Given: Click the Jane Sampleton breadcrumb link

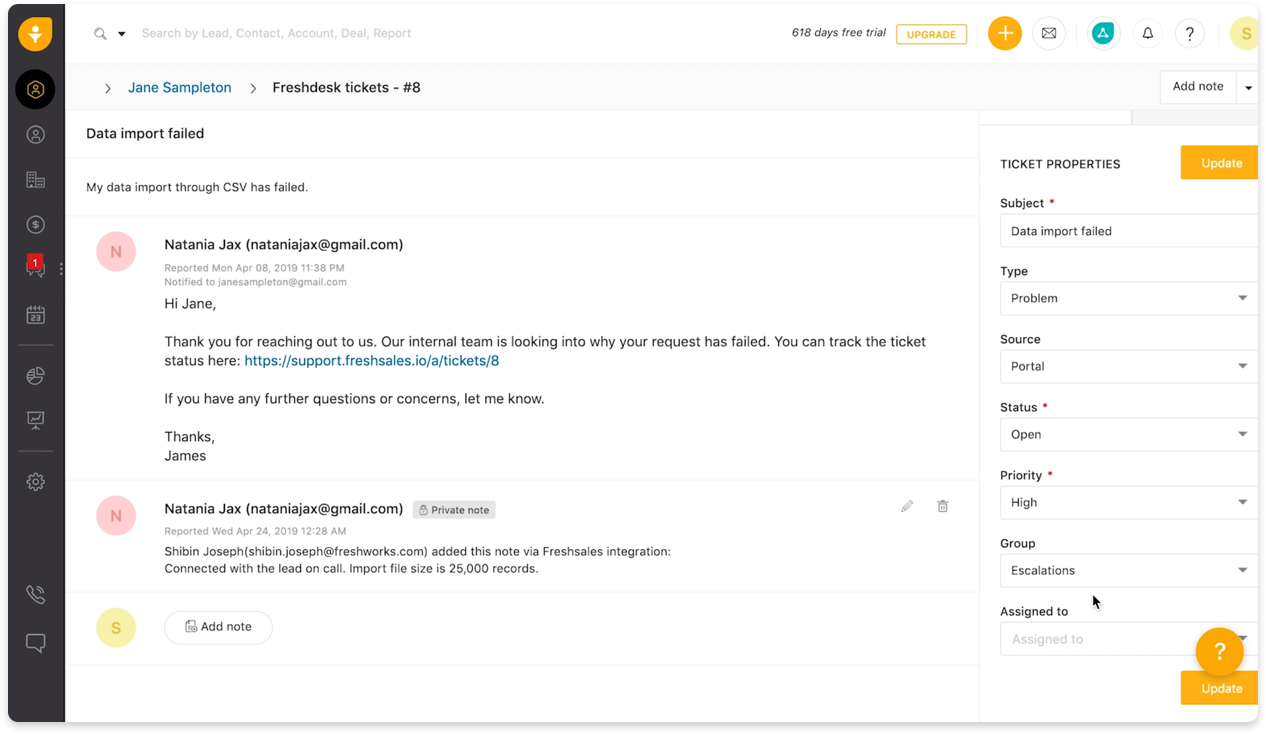Looking at the screenshot, I should point(179,87).
